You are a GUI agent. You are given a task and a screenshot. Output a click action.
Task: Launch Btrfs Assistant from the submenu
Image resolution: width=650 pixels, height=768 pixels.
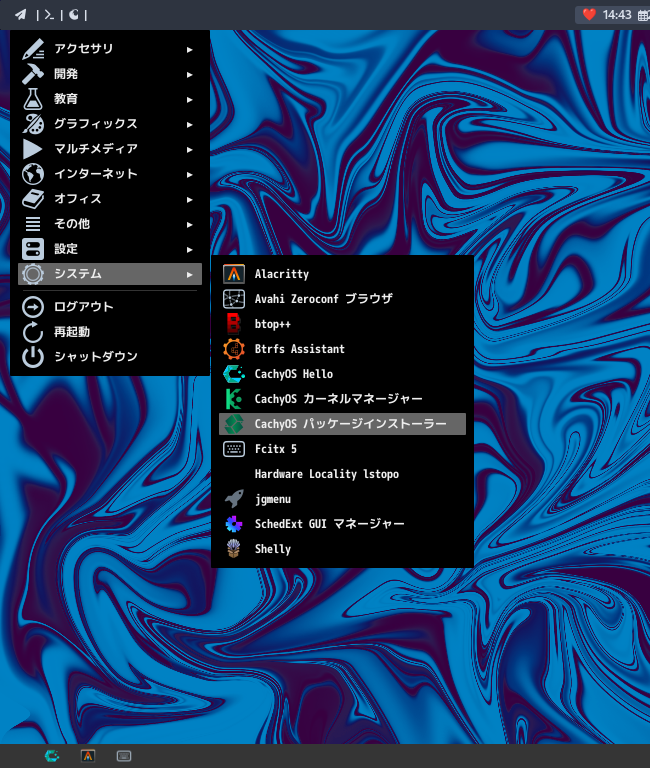342,349
